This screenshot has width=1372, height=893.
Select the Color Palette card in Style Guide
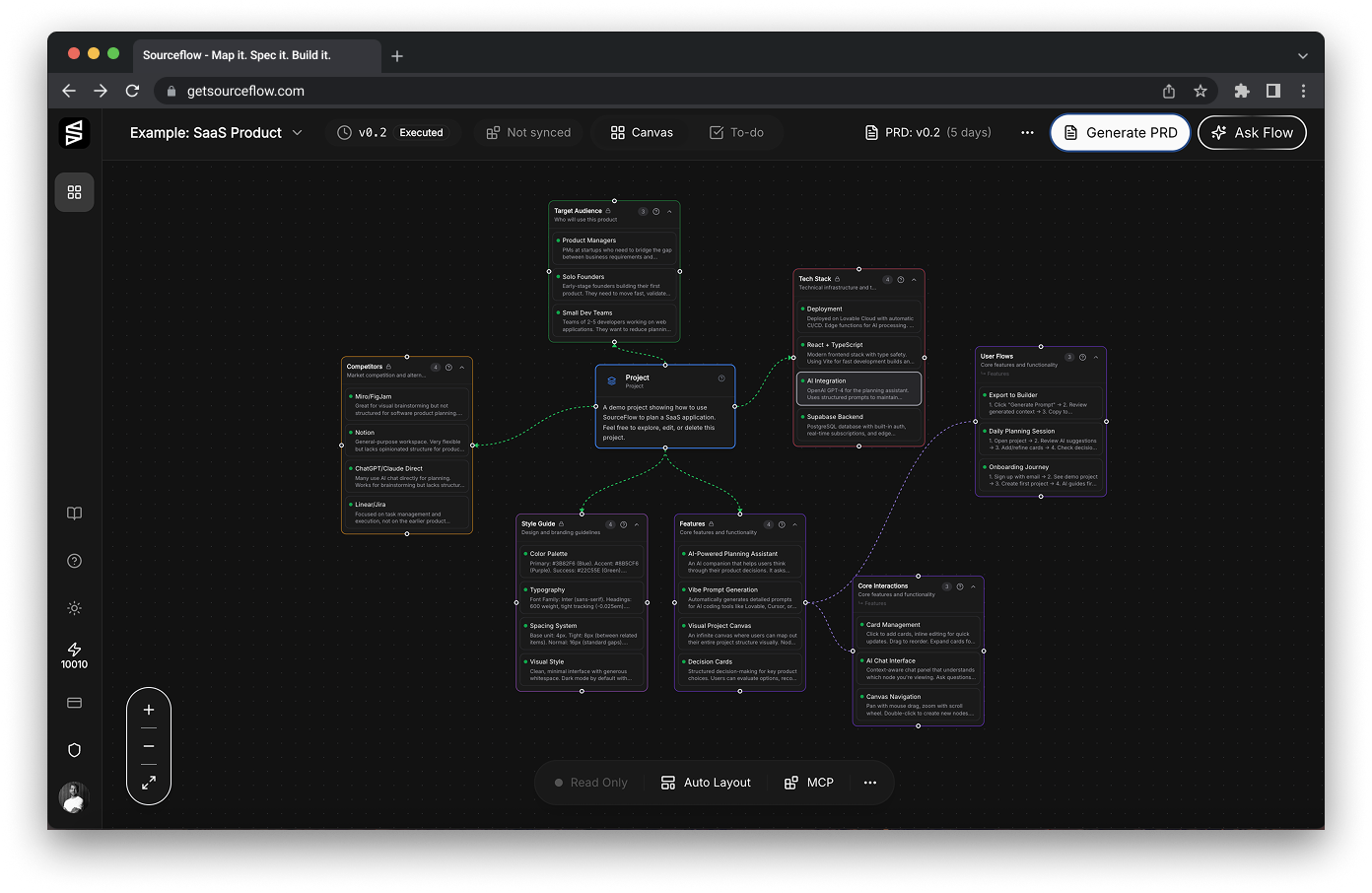(582, 562)
